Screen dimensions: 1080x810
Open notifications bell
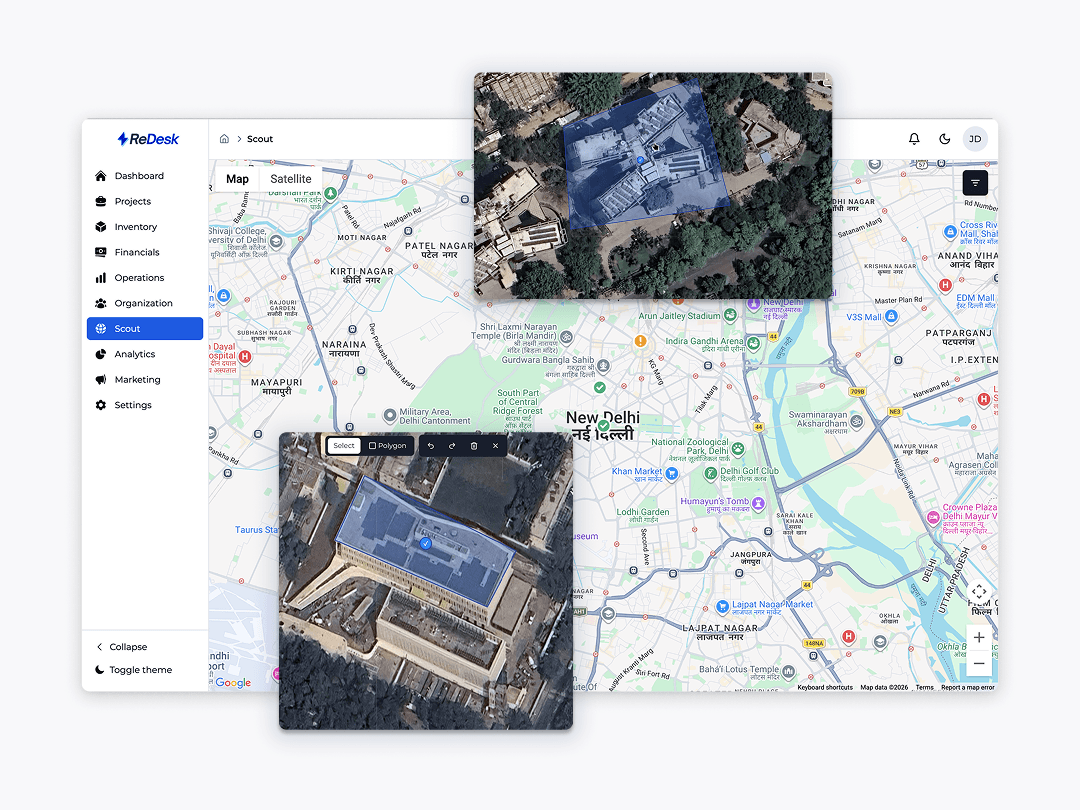914,138
